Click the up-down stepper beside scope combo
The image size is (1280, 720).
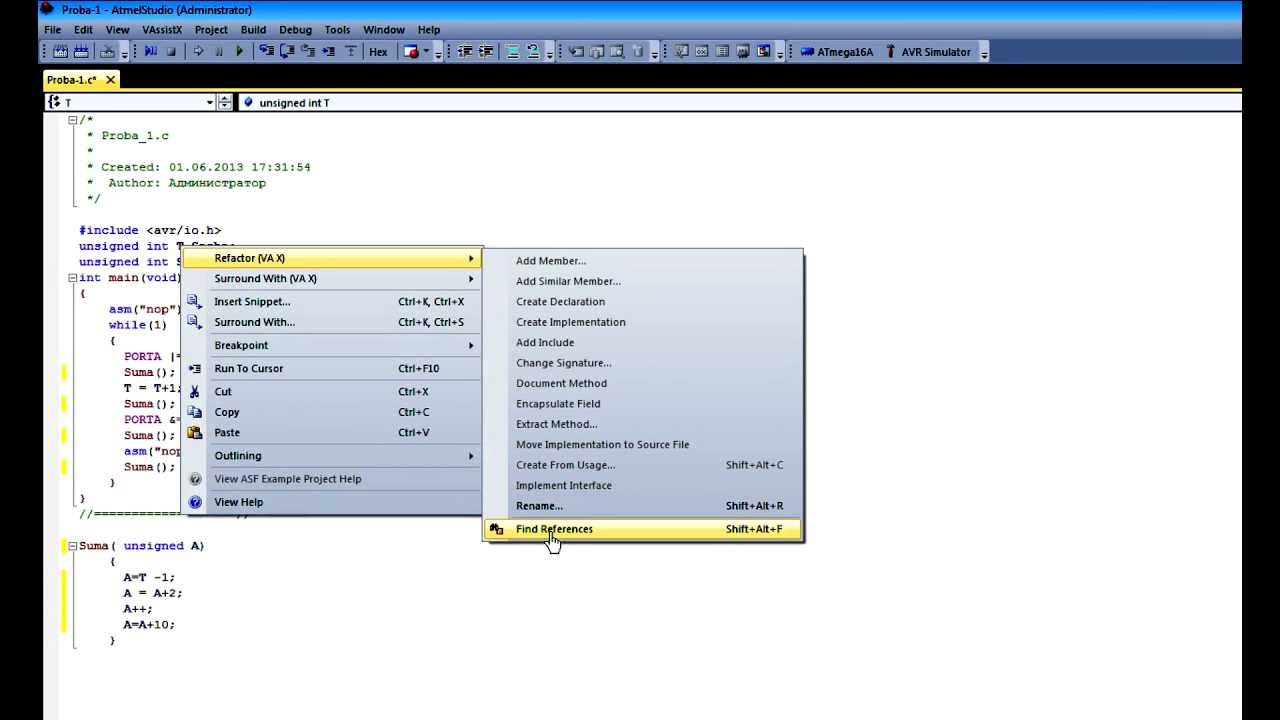click(x=225, y=102)
